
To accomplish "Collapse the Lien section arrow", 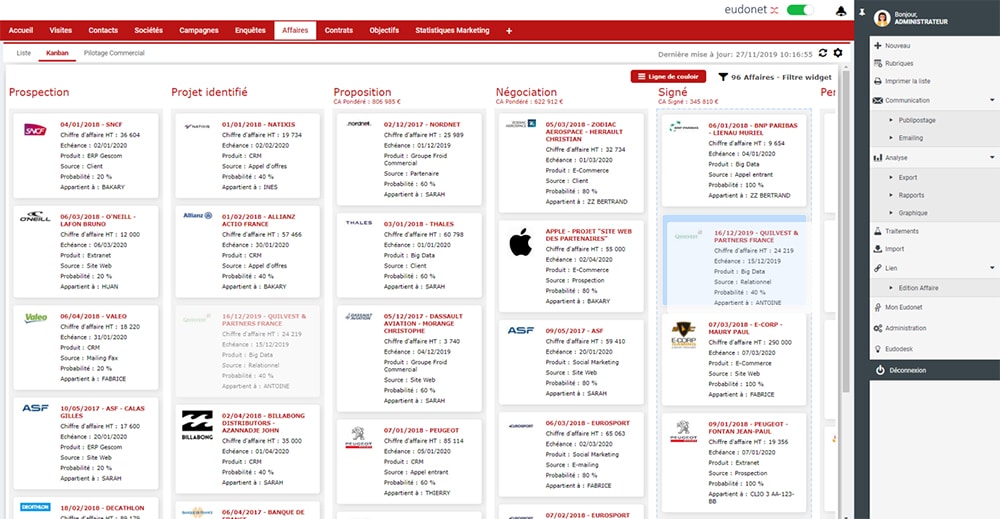I will coord(992,268).
